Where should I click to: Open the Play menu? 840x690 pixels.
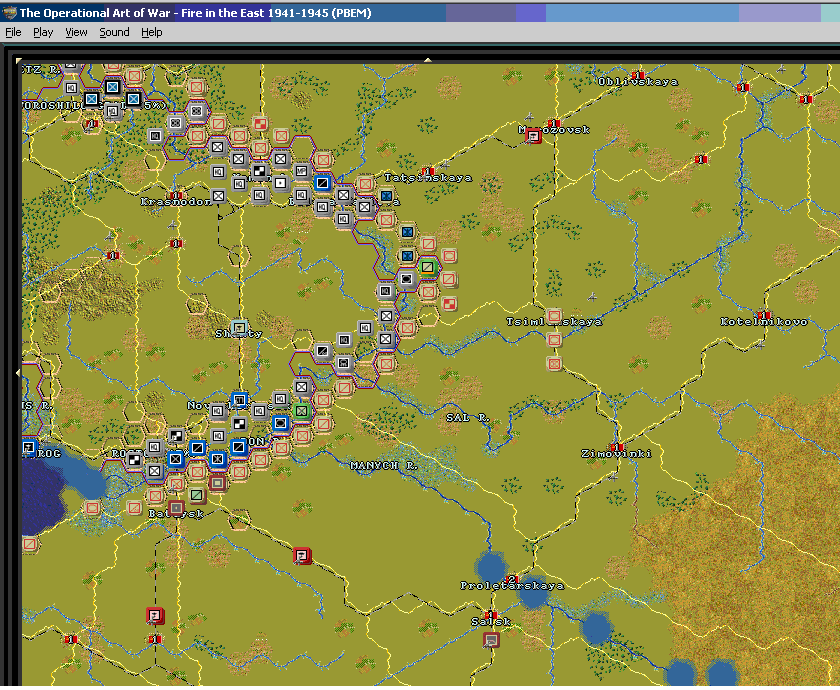coord(43,32)
